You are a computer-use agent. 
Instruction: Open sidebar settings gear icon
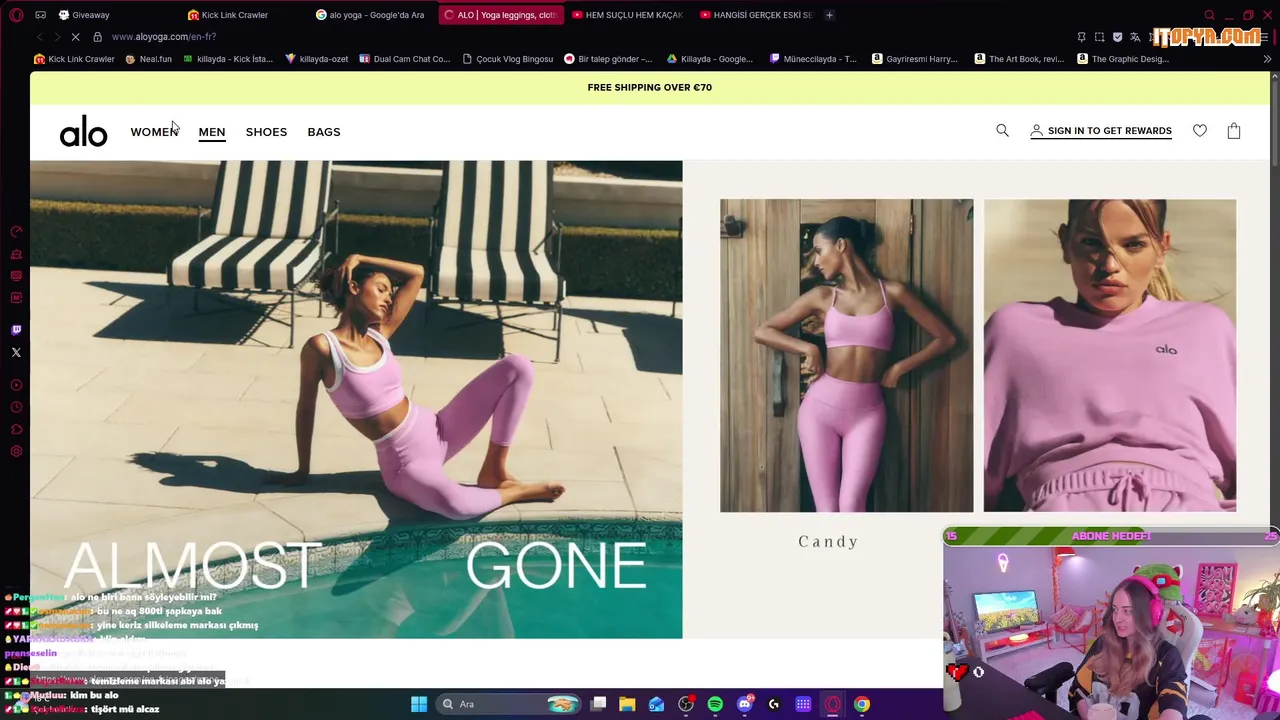pyautogui.click(x=16, y=451)
